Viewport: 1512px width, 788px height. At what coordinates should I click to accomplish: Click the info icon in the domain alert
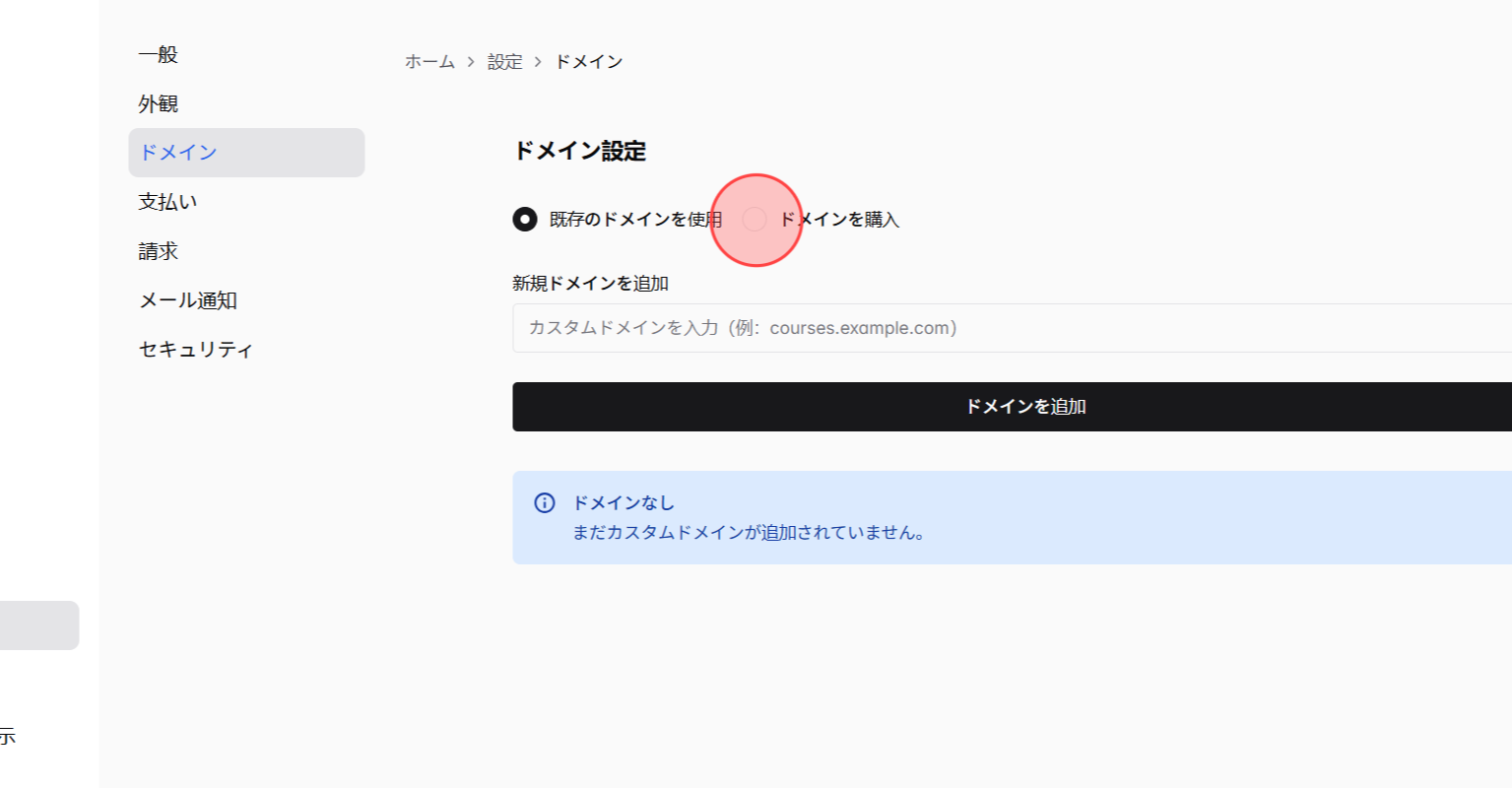[x=544, y=502]
